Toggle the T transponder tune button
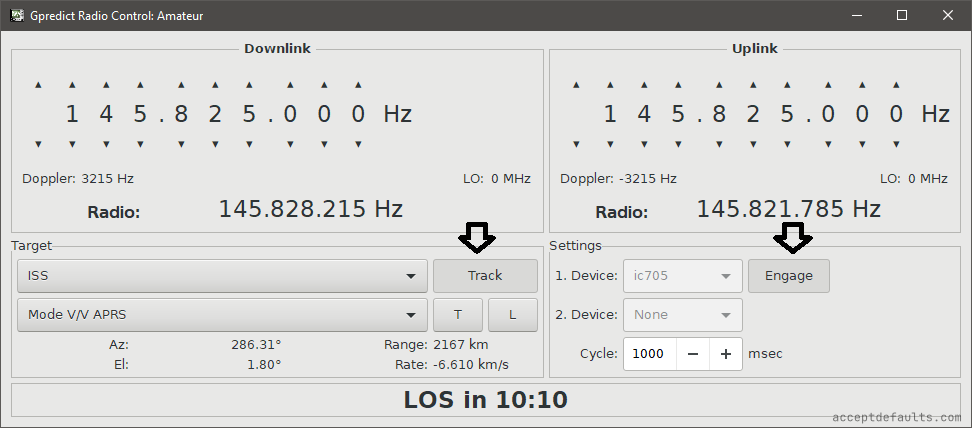Image resolution: width=972 pixels, height=428 pixels. coord(458,314)
